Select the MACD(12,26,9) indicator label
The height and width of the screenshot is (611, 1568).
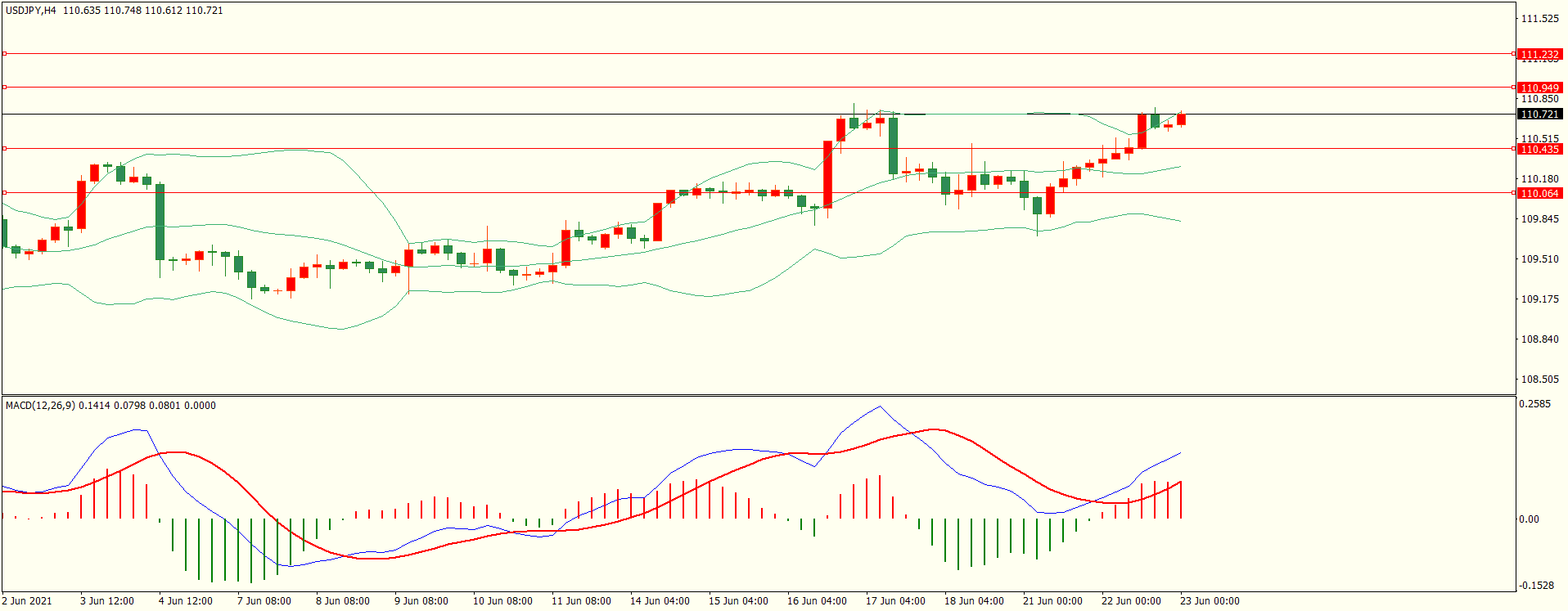[40, 406]
